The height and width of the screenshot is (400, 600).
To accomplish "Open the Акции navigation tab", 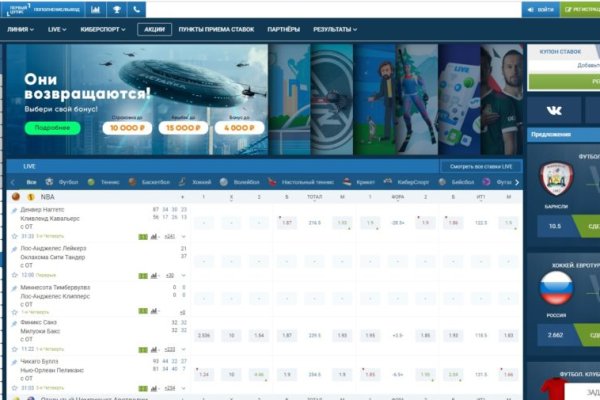I will [154, 30].
